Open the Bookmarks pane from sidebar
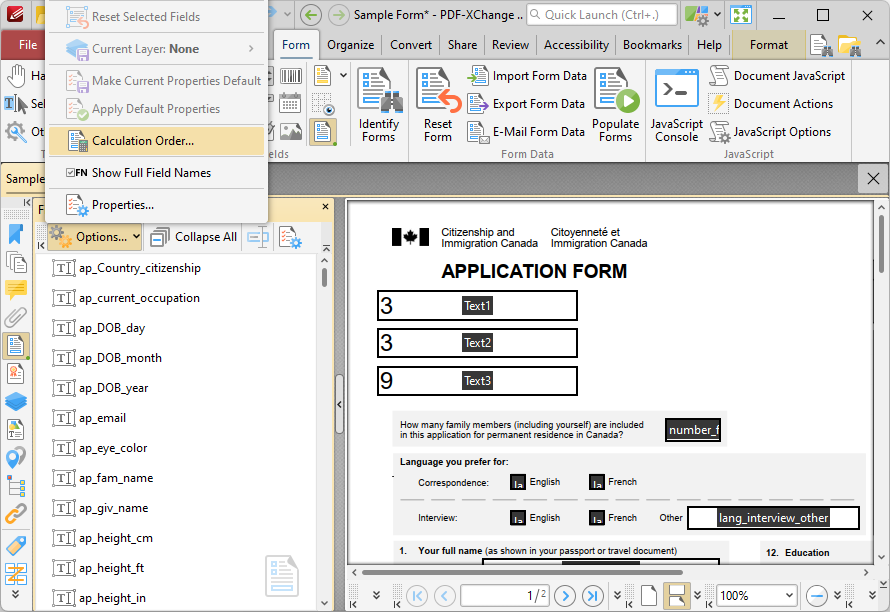The width and height of the screenshot is (890, 612). (15, 234)
